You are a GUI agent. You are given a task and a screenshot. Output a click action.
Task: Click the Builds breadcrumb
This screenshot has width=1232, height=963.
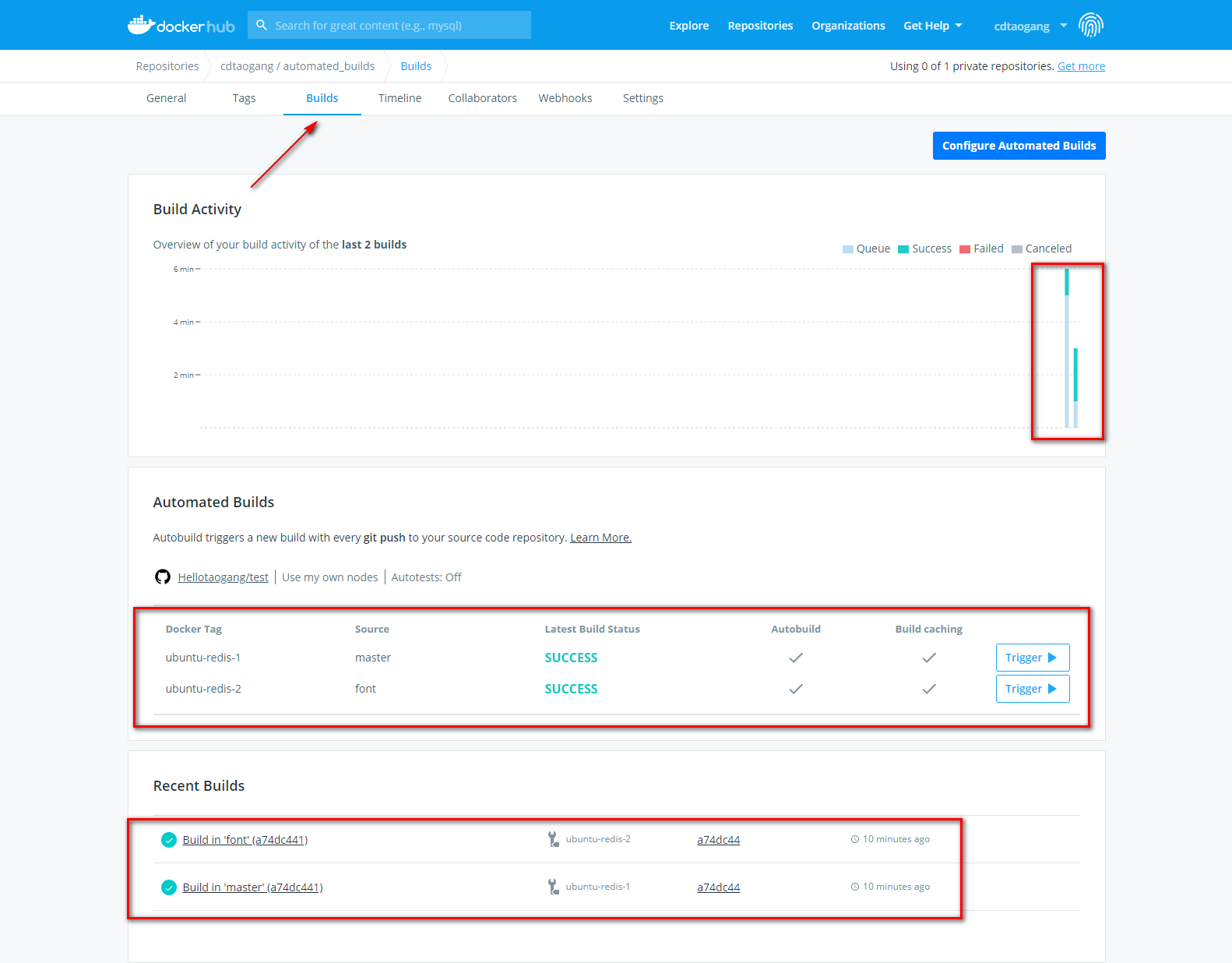416,66
